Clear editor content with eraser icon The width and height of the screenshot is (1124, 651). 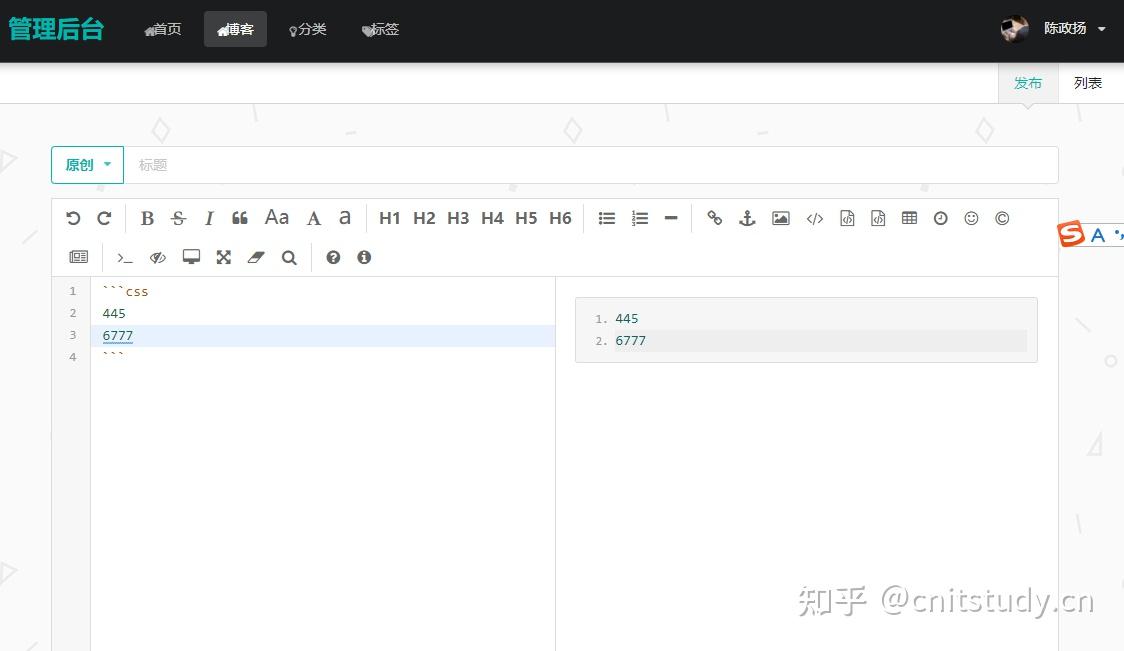256,257
